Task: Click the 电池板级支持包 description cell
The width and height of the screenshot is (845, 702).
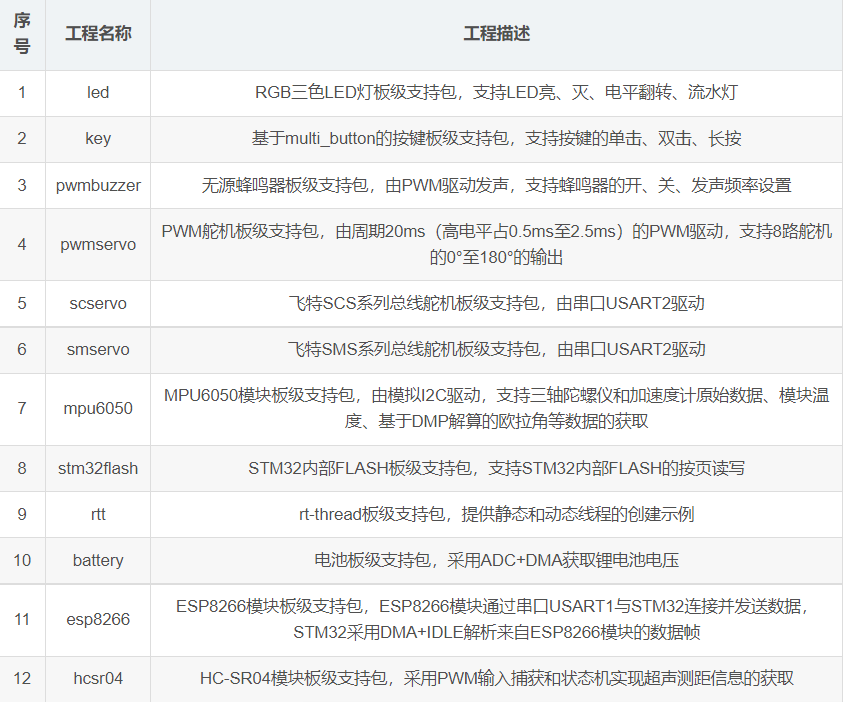Action: coord(497,561)
